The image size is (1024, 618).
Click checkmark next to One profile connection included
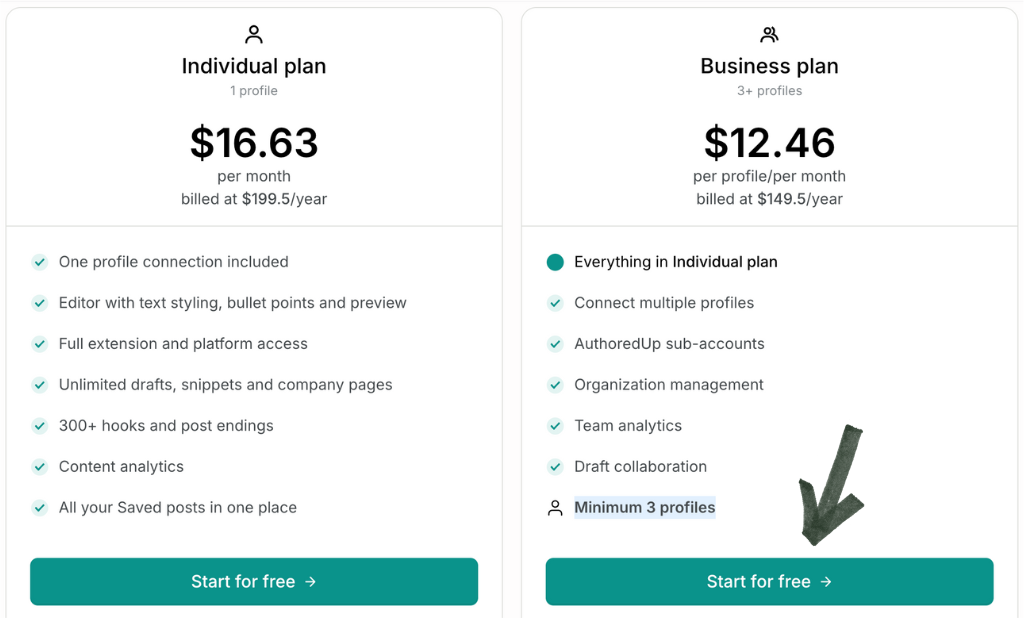point(40,262)
